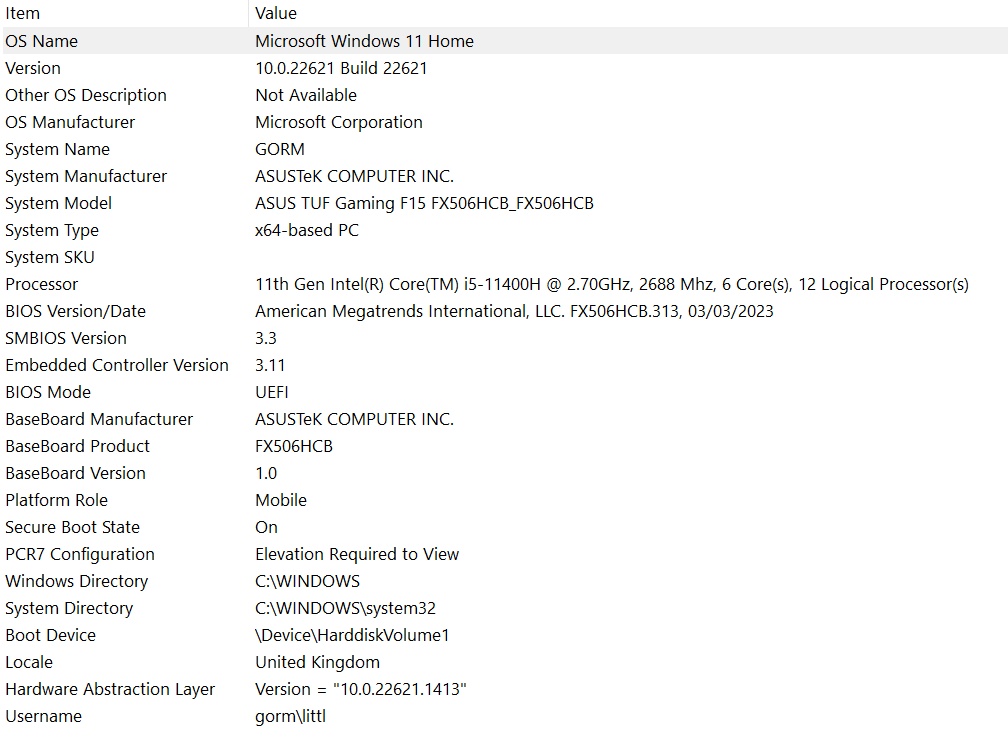Click the United Kingdom locale value
The width and height of the screenshot is (1008, 730).
(318, 662)
